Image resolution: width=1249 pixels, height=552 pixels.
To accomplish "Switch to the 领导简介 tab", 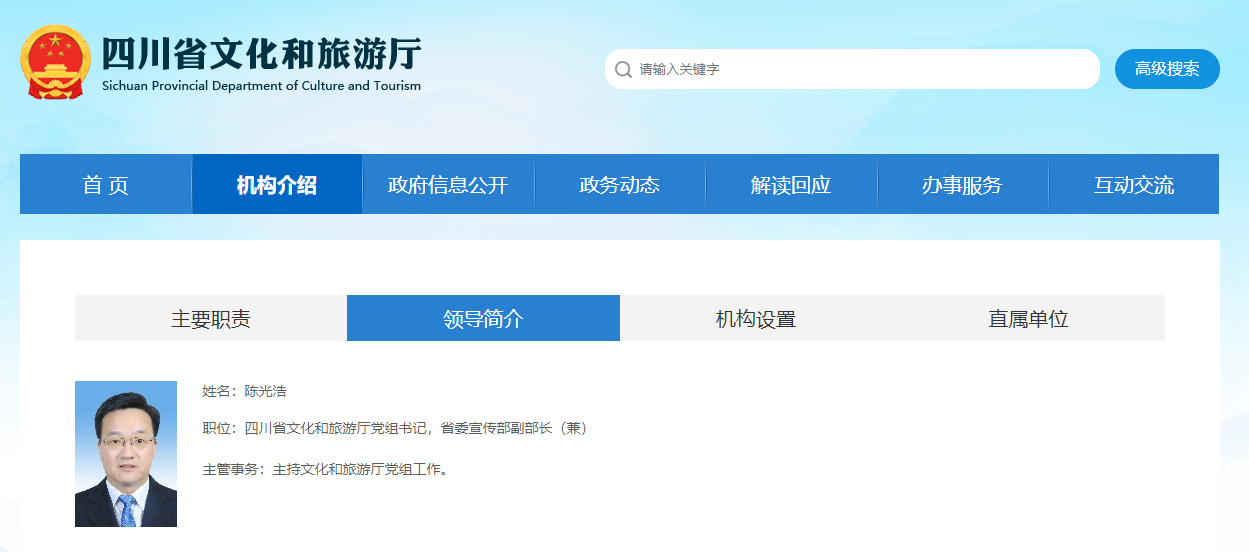I will [483, 318].
